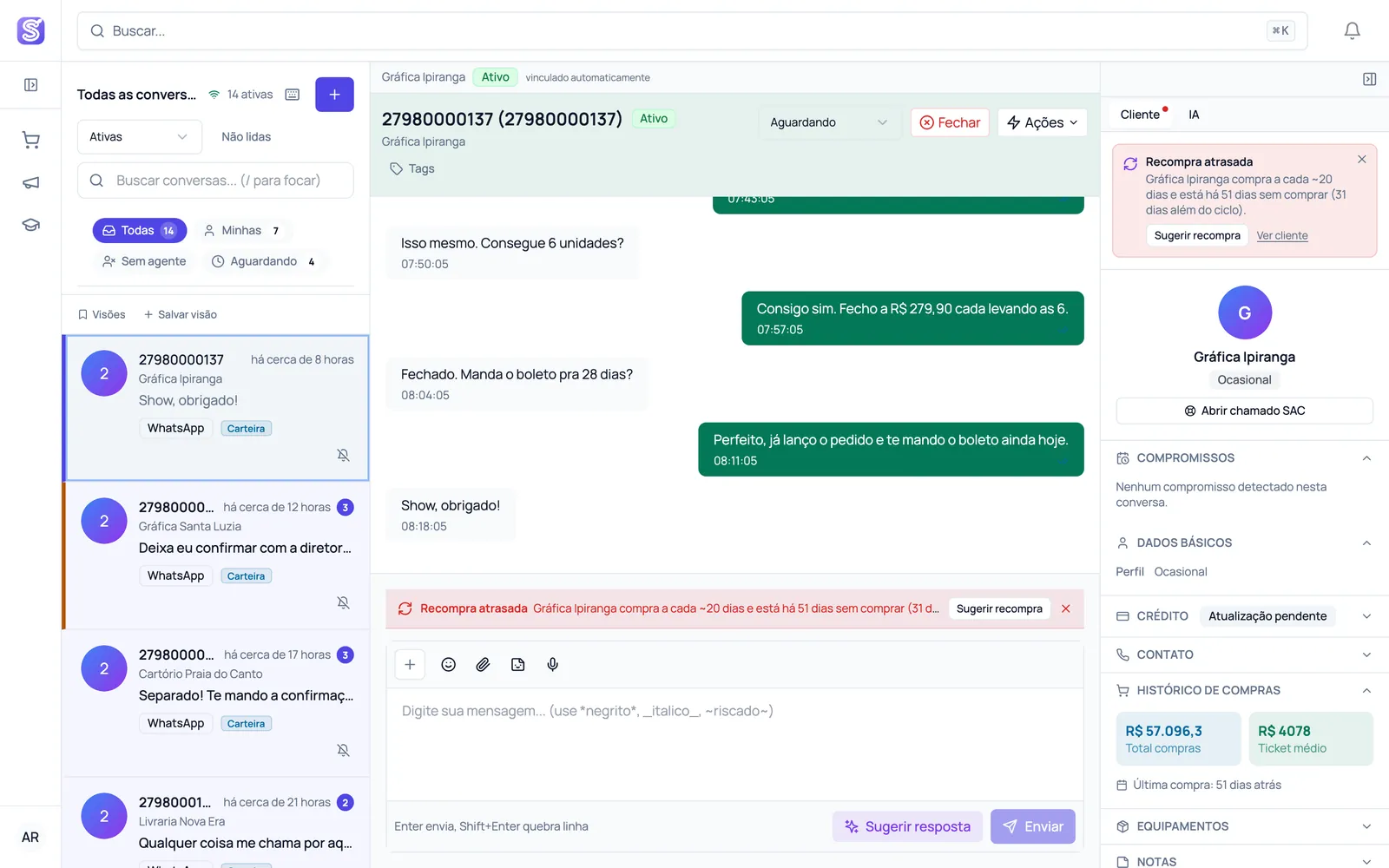Viewport: 1389px width, 868px height.
Task: Open the Aguardando status dropdown
Action: 829,122
